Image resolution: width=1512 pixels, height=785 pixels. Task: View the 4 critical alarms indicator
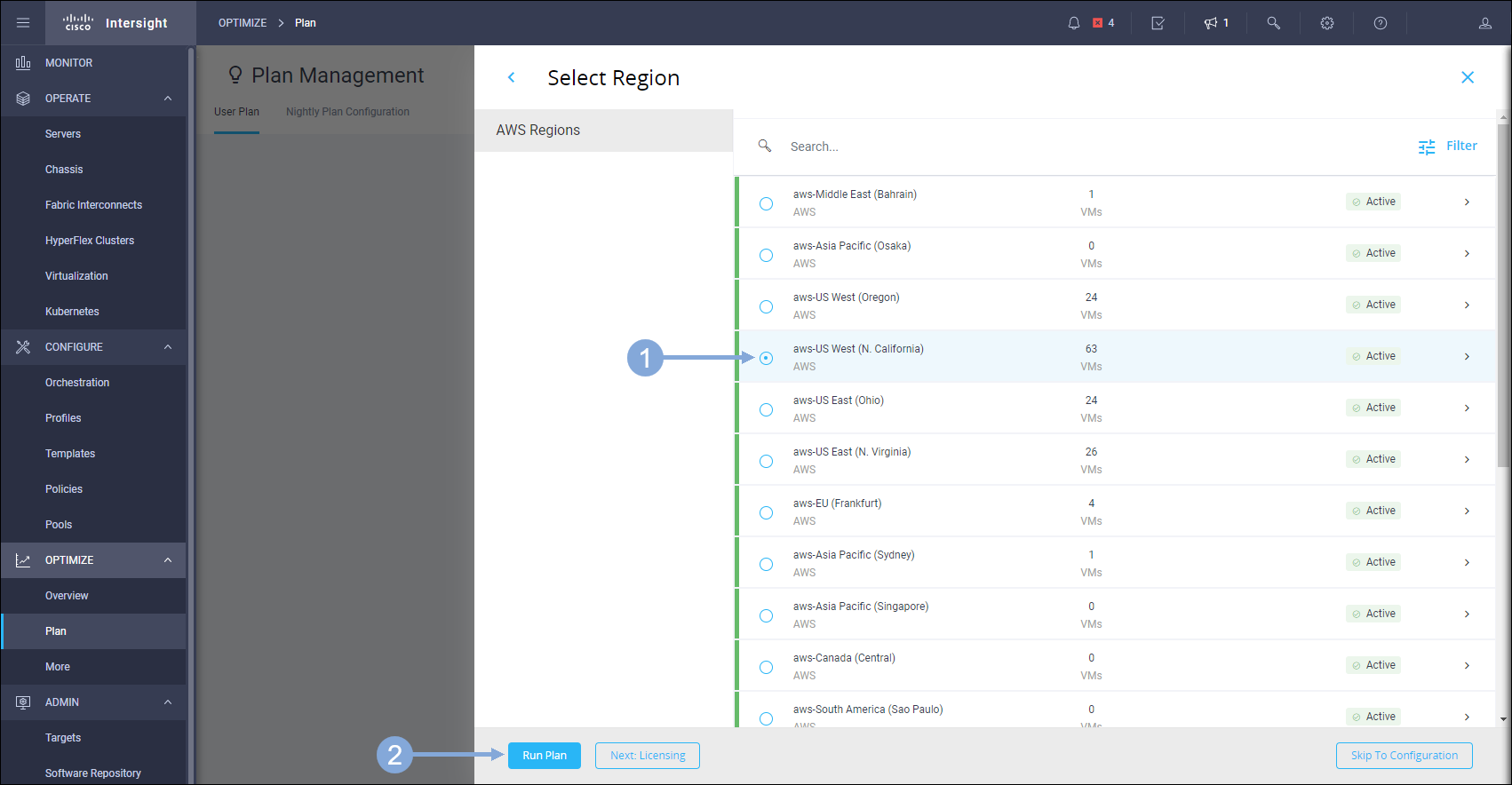(x=1104, y=23)
